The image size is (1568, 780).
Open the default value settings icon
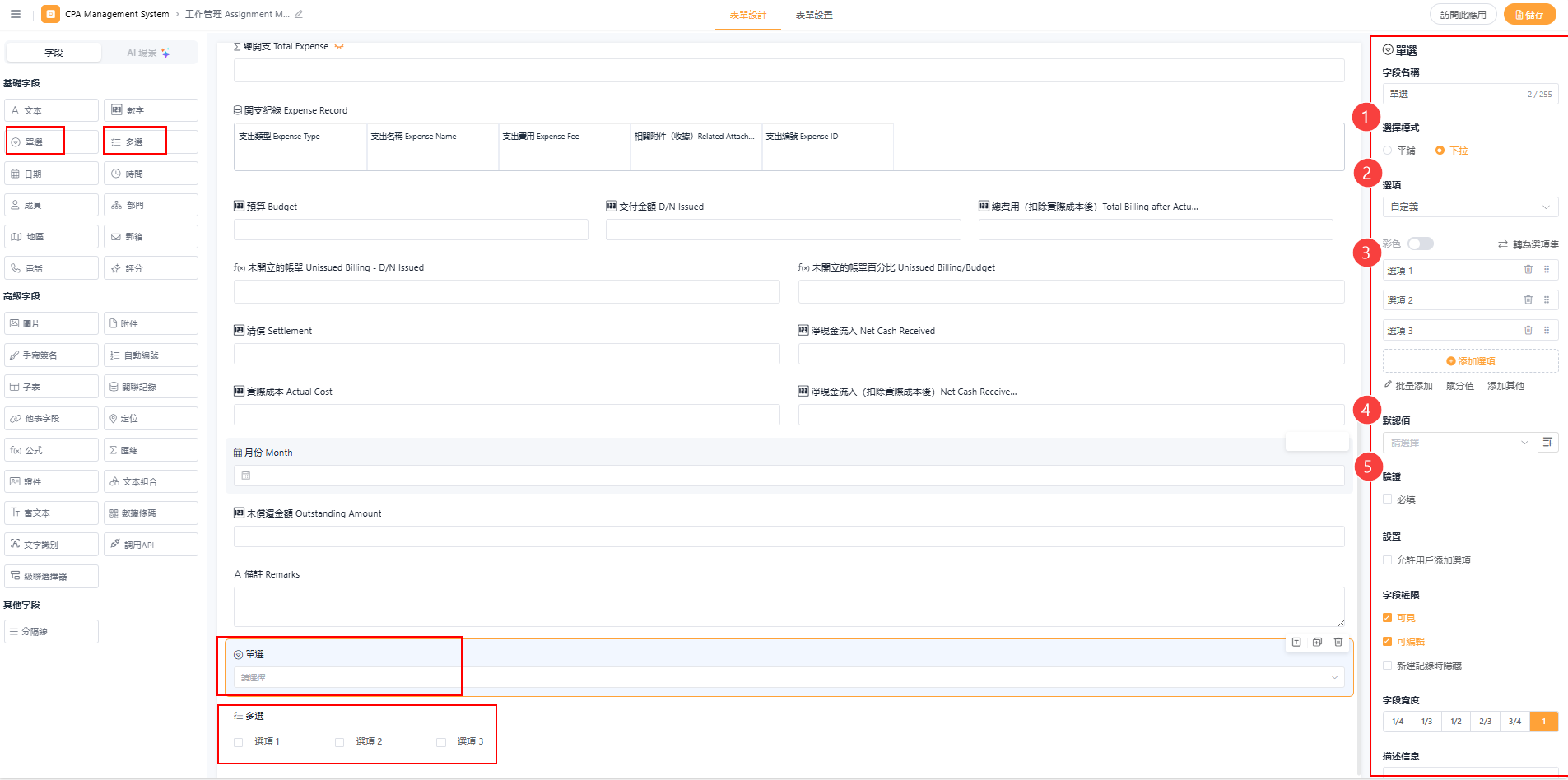(x=1548, y=443)
